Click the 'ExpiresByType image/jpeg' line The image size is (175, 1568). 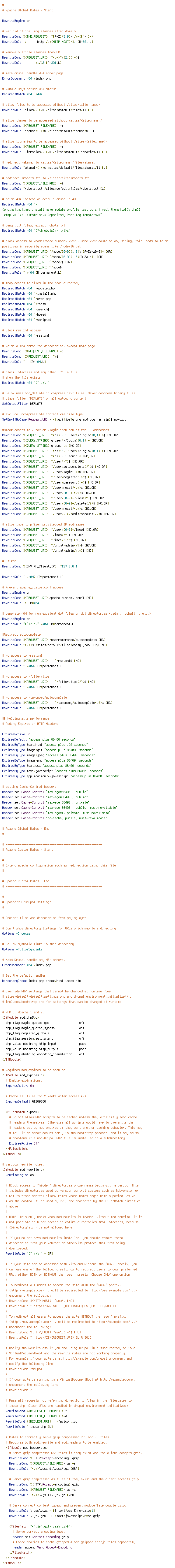click(x=49, y=755)
